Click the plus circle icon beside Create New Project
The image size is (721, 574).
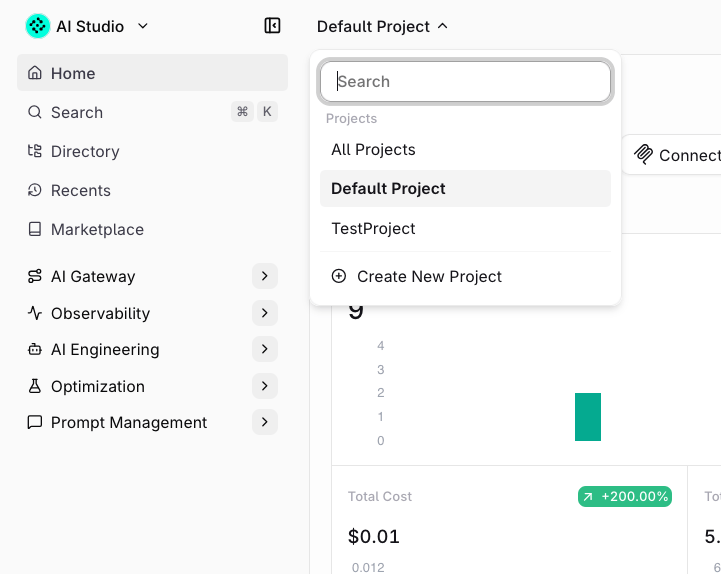(339, 276)
